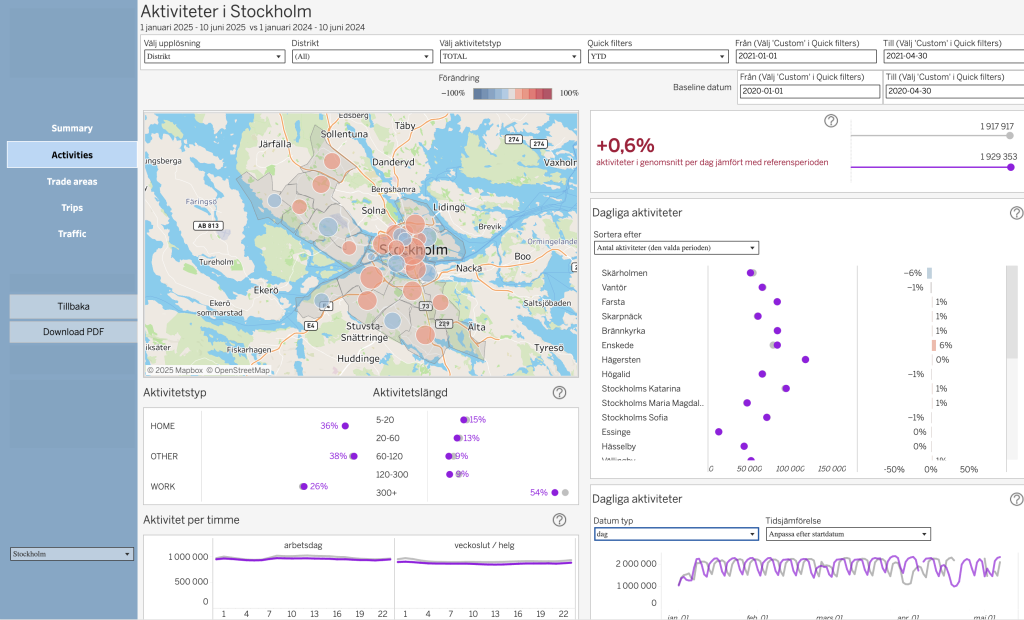Screen dimensions: 1024x620
Task: Click the Brännkyrka district label
Action: pos(623,331)
